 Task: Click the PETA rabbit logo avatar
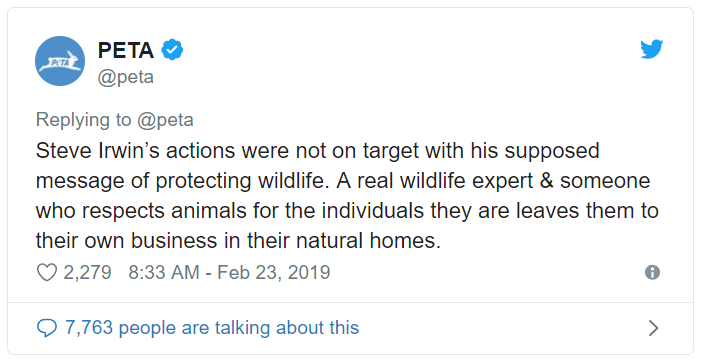coord(60,61)
